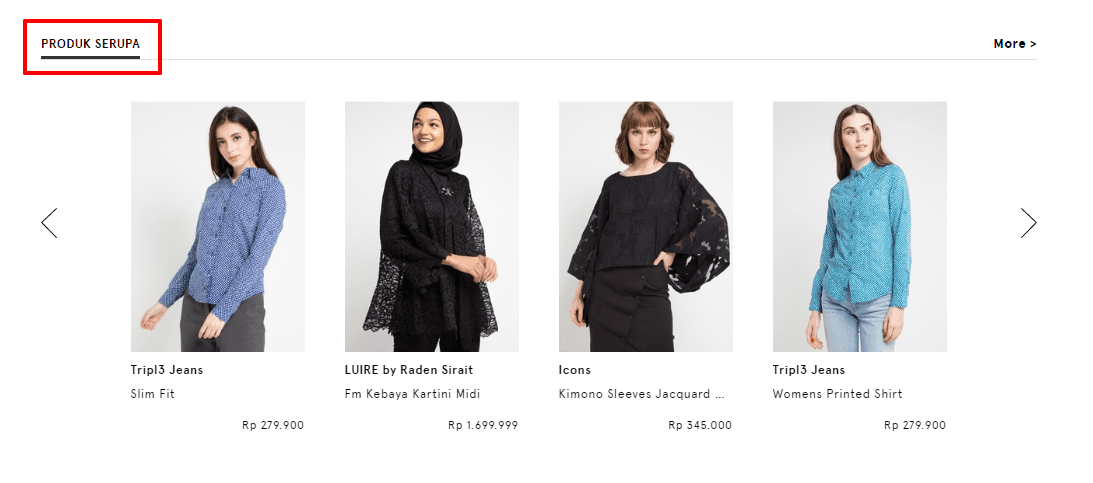Open the turquoise printed shirt photo

860,226
